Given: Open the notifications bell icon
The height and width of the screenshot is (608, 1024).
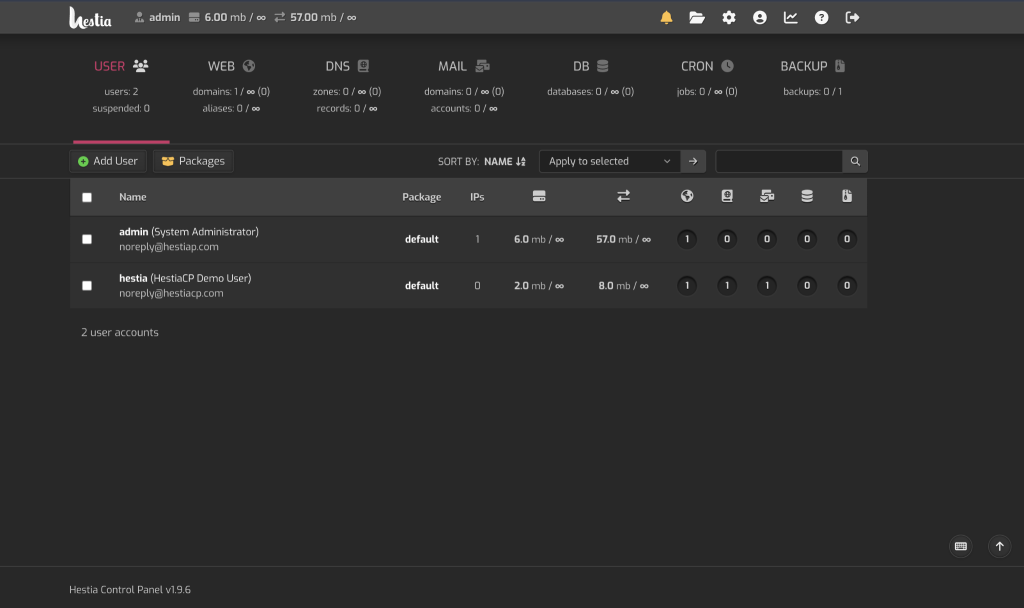Looking at the screenshot, I should pos(666,18).
